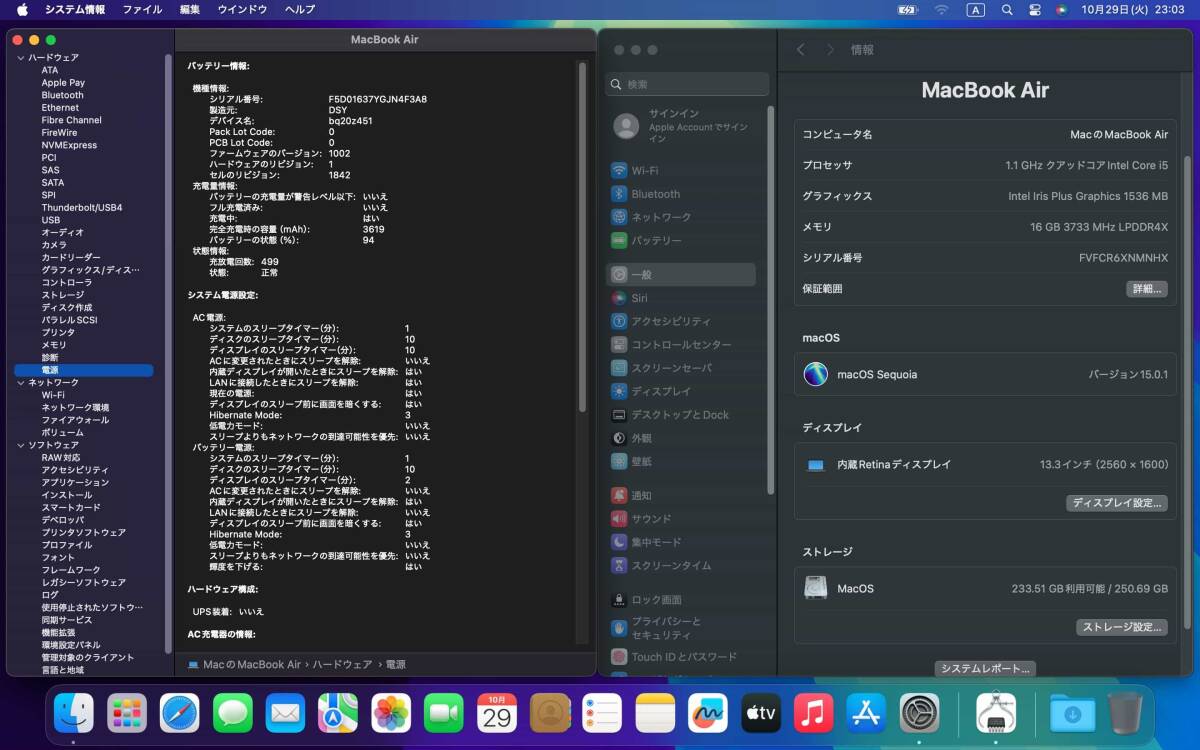Select ストレージ in the hardware tree
The width and height of the screenshot is (1200, 750).
coord(63,295)
